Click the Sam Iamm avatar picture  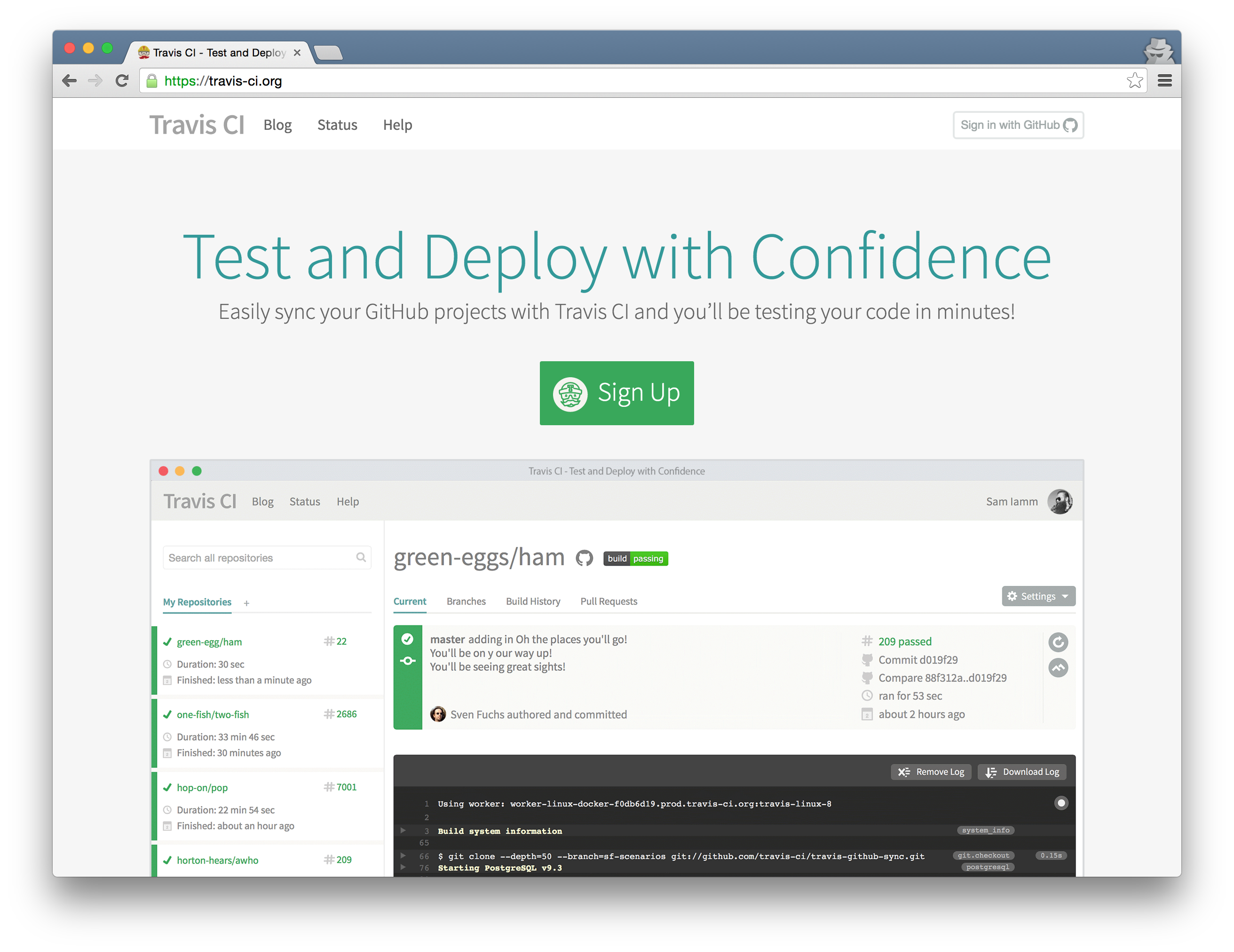tap(1060, 502)
